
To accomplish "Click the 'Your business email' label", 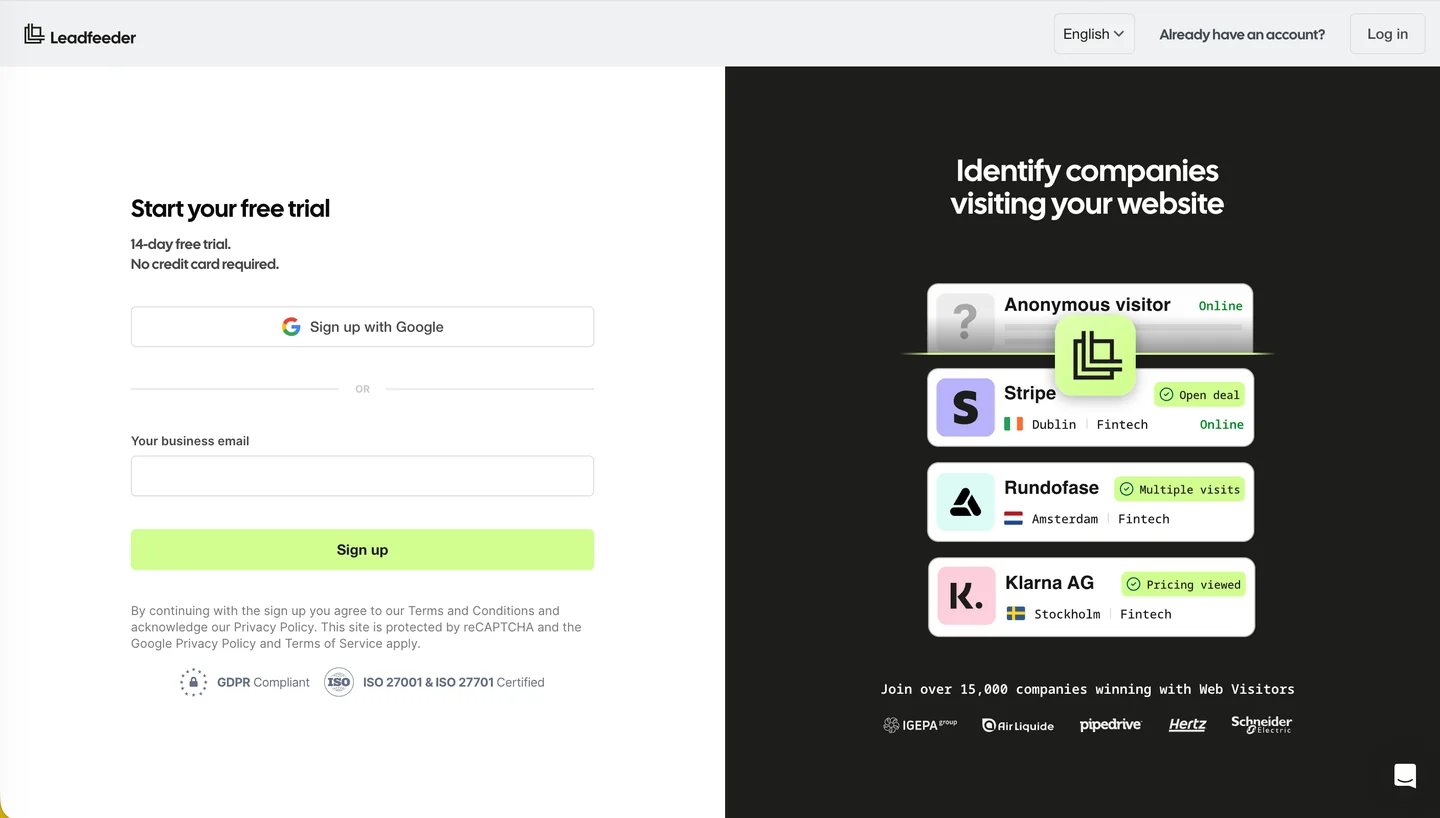I will 190,441.
